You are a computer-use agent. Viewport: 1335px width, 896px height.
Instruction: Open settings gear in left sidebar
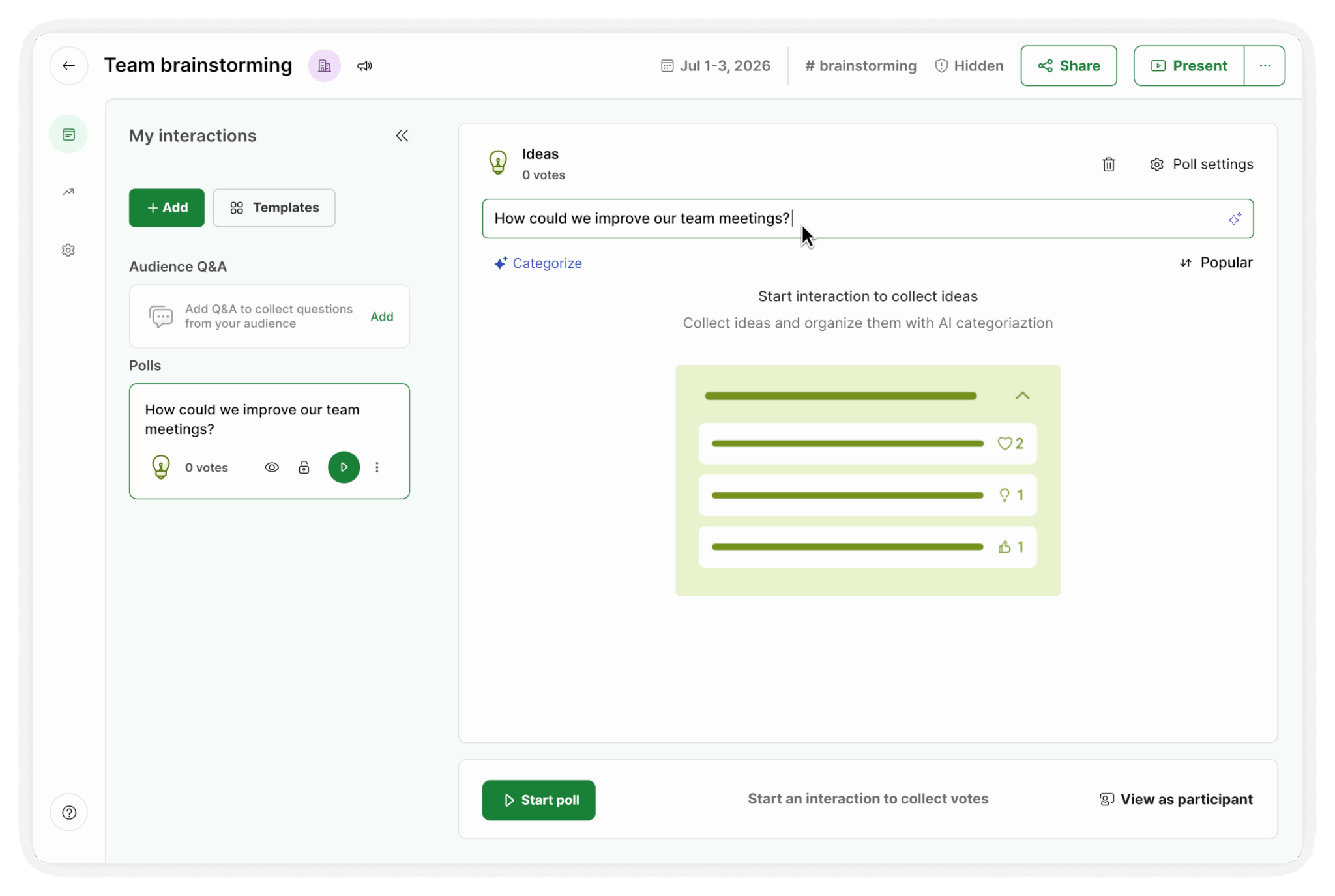pos(68,250)
